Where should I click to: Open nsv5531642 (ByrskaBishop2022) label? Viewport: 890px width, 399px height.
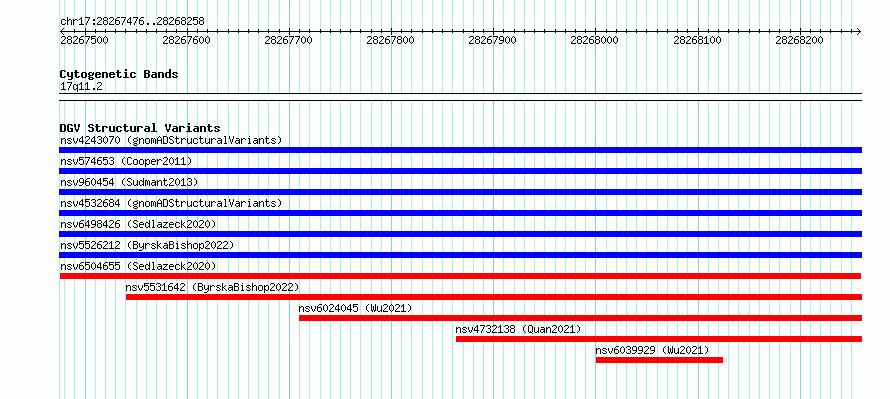click(x=212, y=287)
